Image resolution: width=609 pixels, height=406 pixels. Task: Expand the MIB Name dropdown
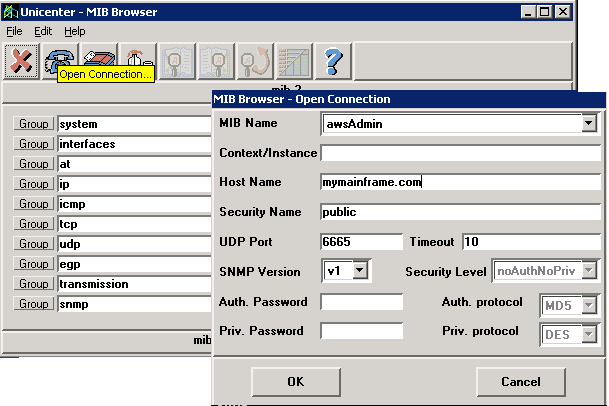click(590, 123)
